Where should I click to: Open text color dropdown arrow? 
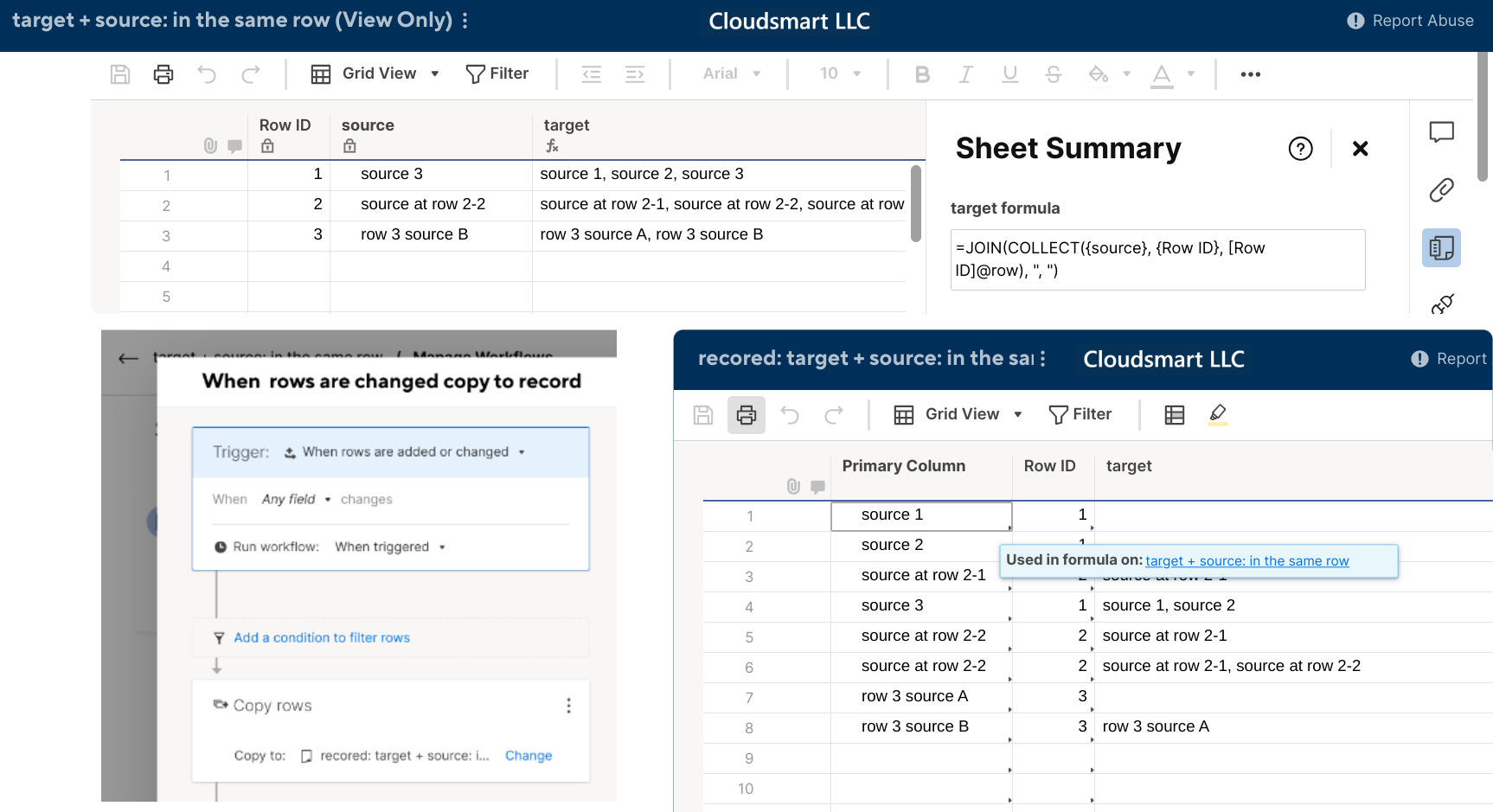tap(1191, 74)
